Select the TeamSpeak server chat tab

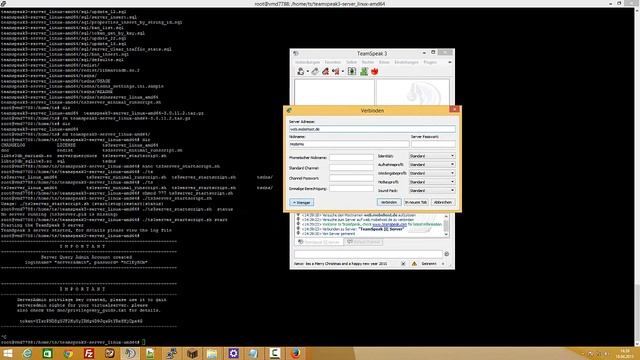[x=319, y=242]
